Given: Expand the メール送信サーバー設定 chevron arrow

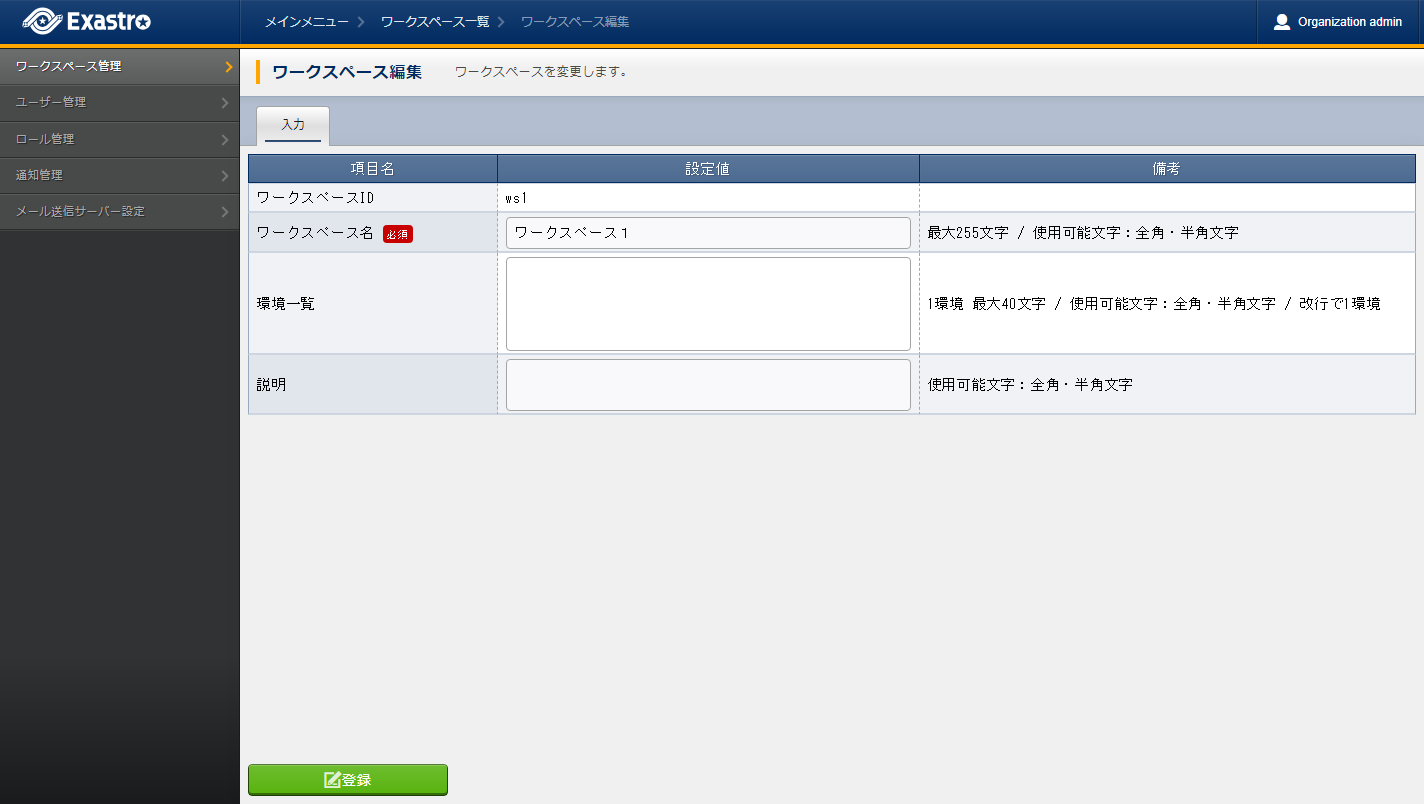Looking at the screenshot, I should coord(225,212).
